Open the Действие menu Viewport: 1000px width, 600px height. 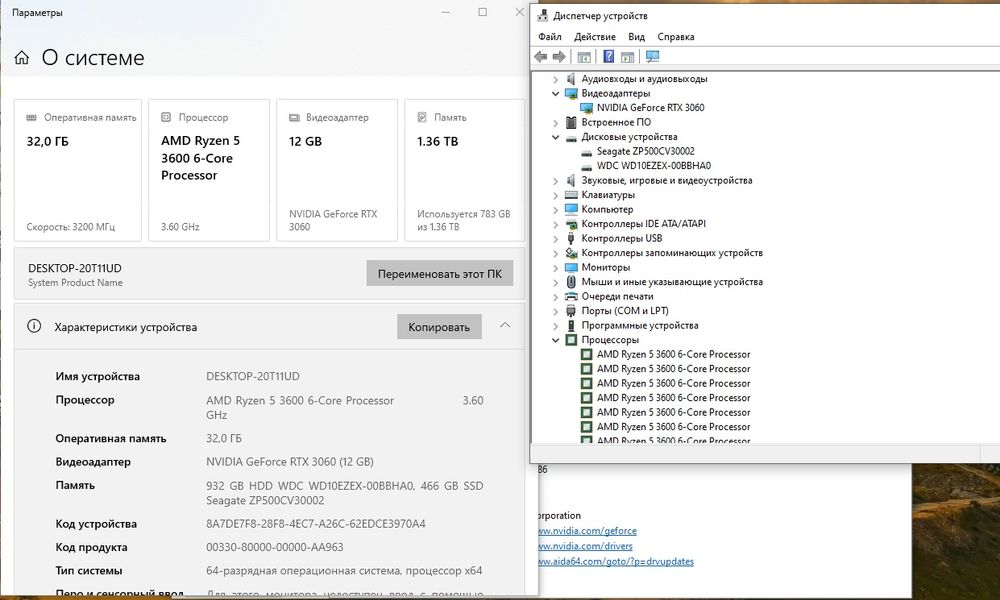point(594,37)
